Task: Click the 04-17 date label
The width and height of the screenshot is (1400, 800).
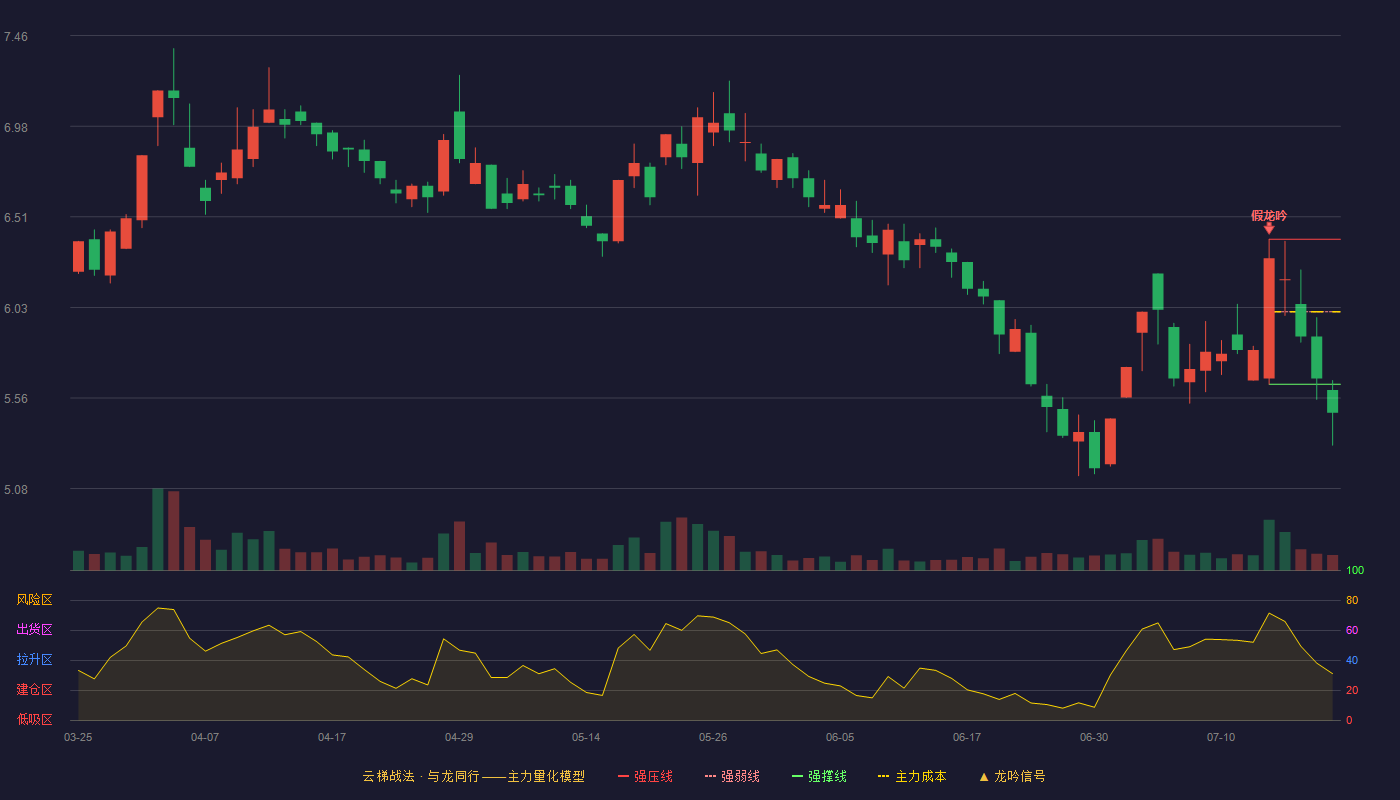Action: pyautogui.click(x=332, y=737)
